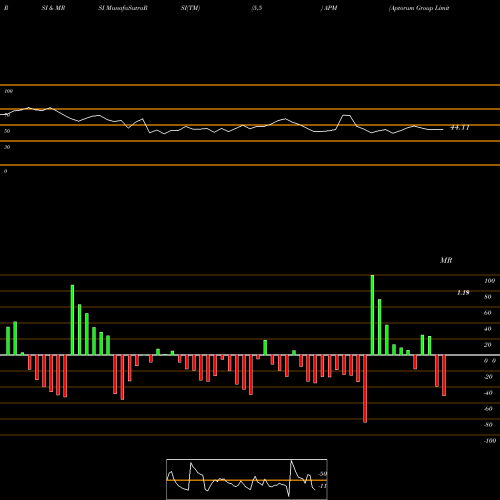This screenshot has width=500, height=500.
Task: Click the "APM" ticker symbol text
Action: (x=330, y=8)
